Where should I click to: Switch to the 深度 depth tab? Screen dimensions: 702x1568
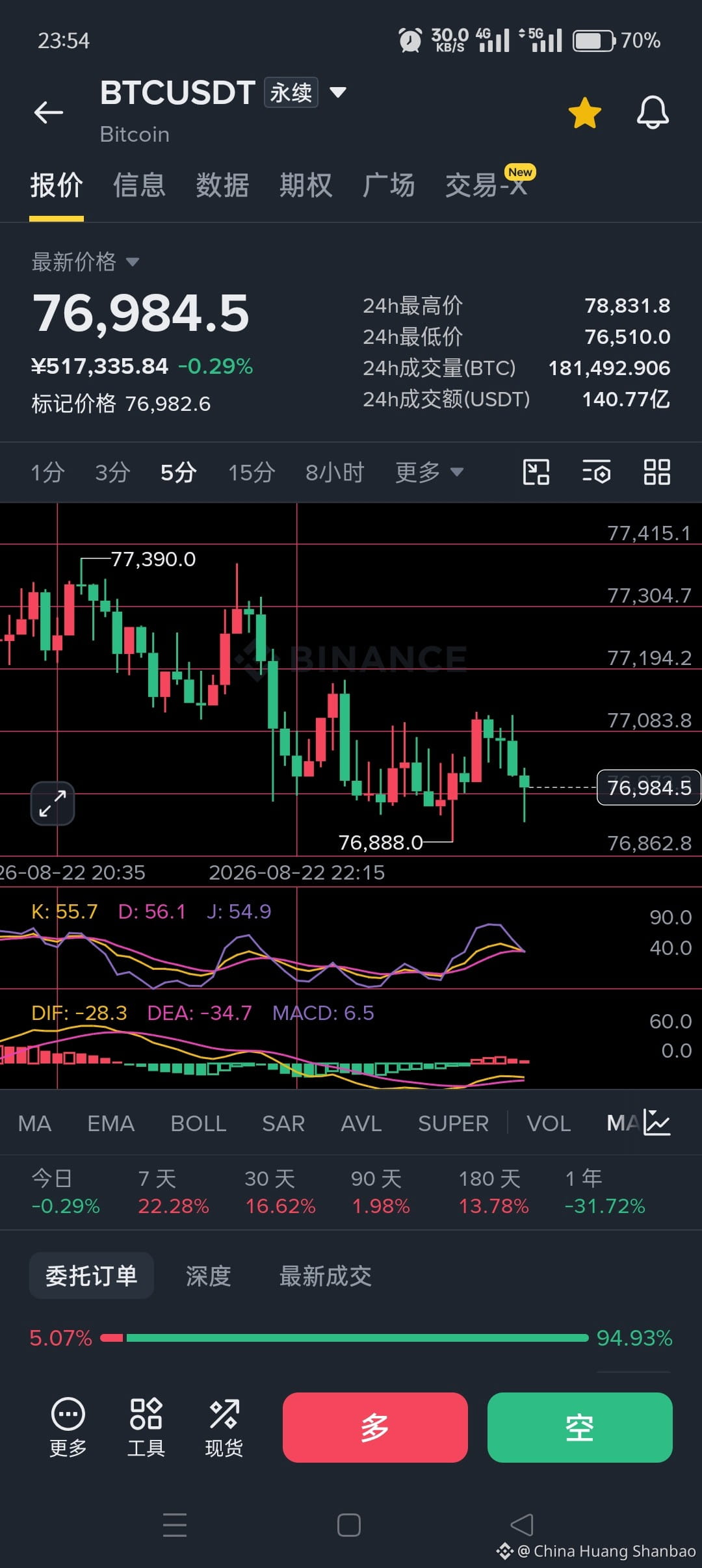[x=209, y=1276]
